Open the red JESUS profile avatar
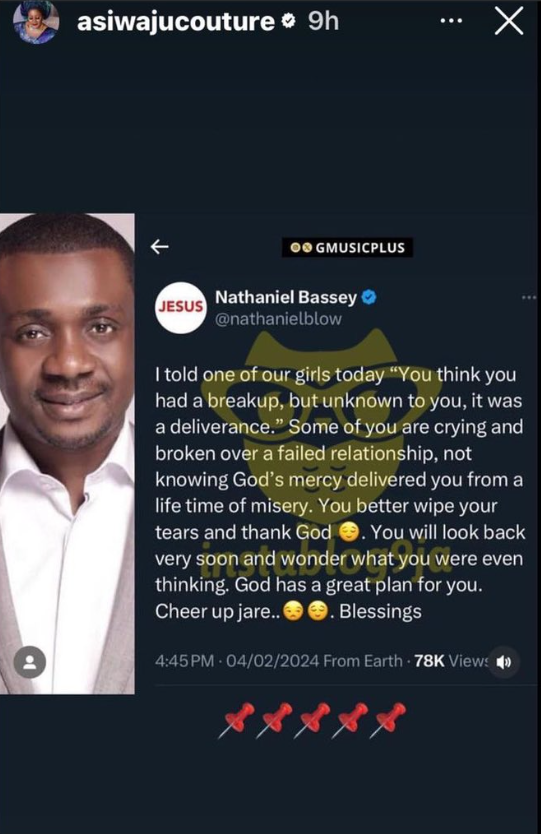 point(181,307)
